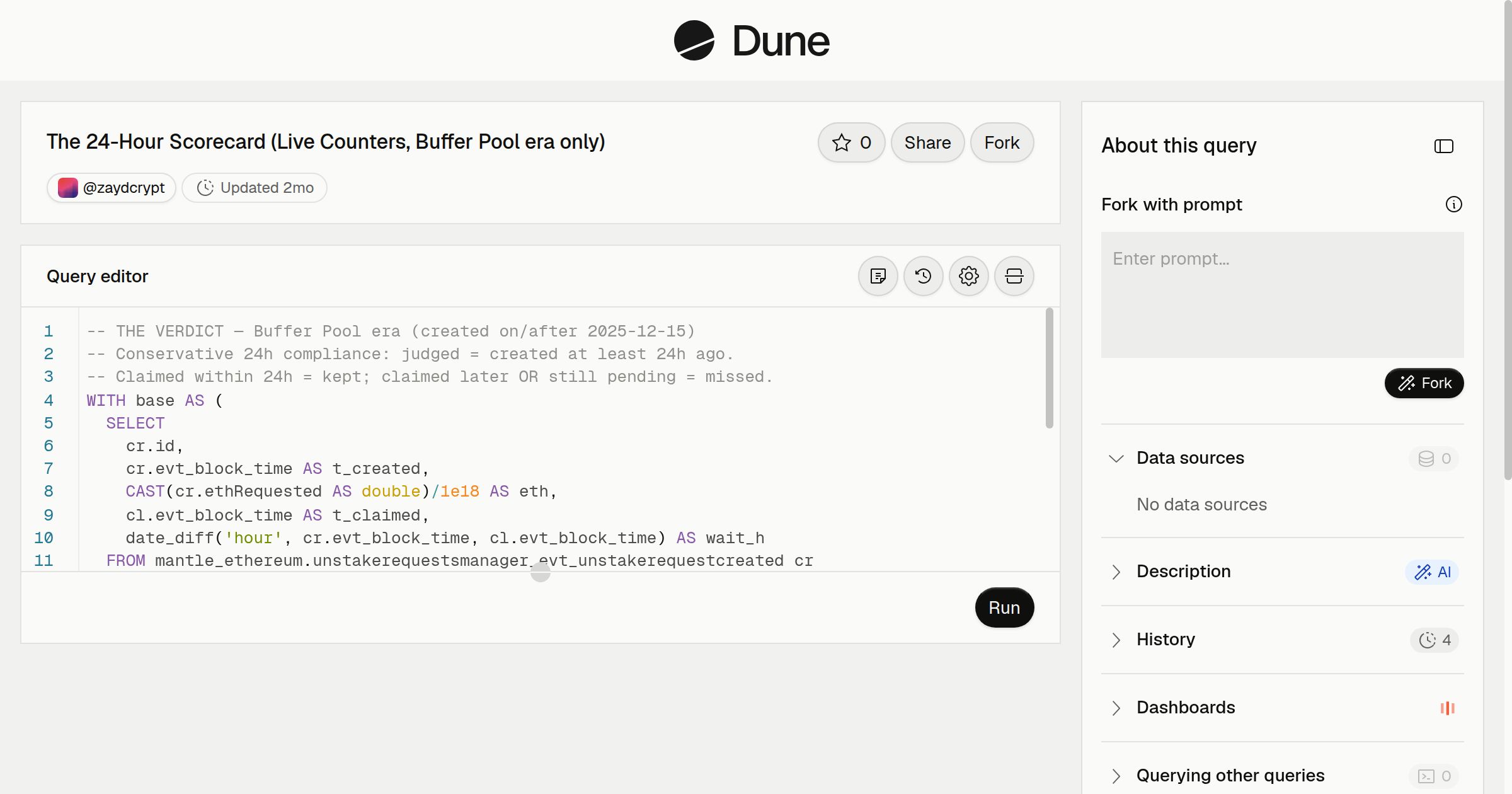Click the 'WITH base AS (' code line
This screenshot has width=1512, height=794.
[x=155, y=400]
